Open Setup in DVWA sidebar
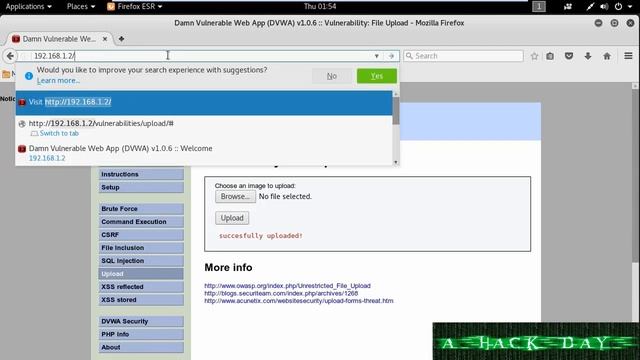Screen dimensions: 640x360 [x=141, y=187]
